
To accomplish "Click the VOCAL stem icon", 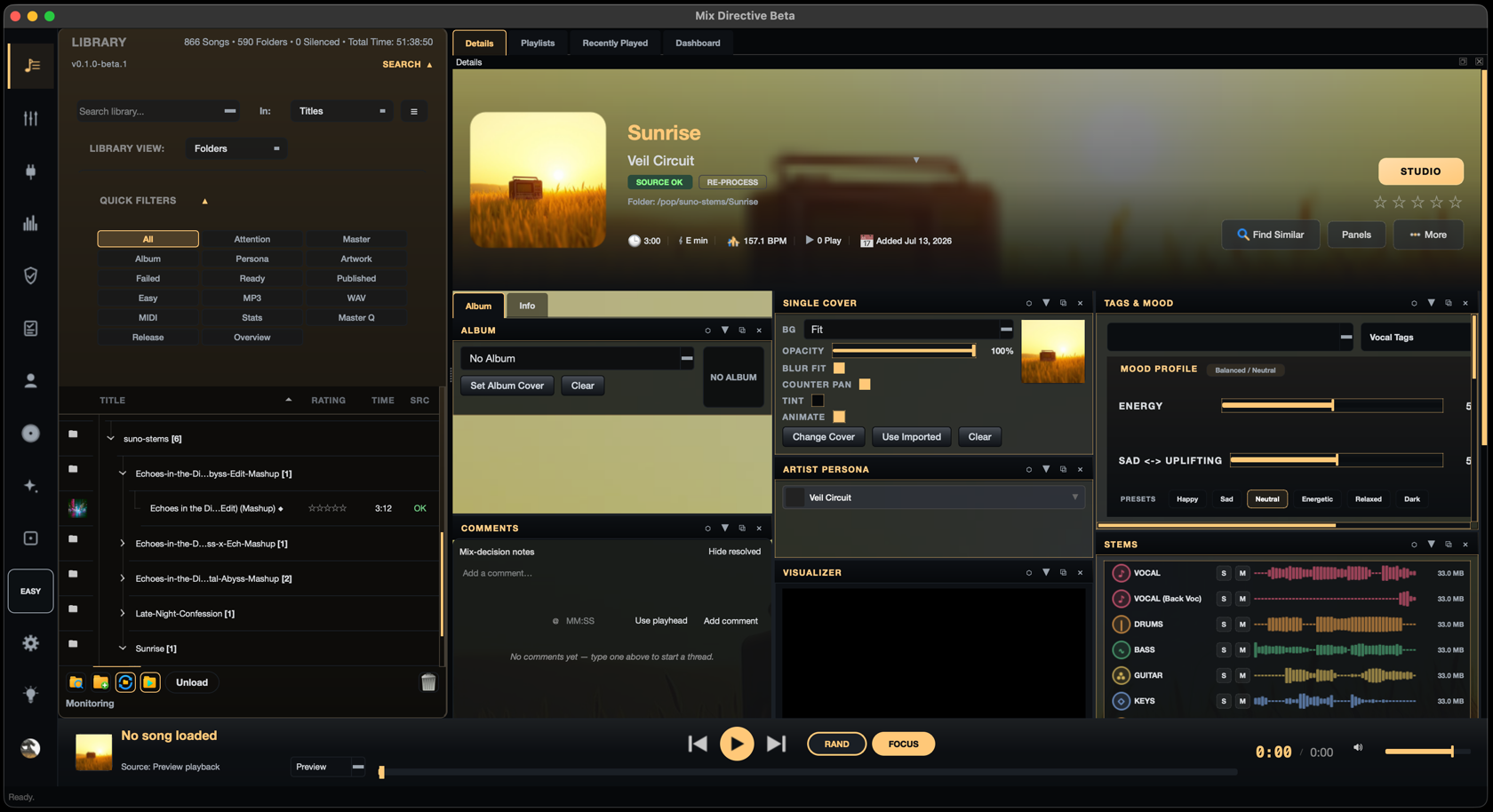I will point(1122,573).
